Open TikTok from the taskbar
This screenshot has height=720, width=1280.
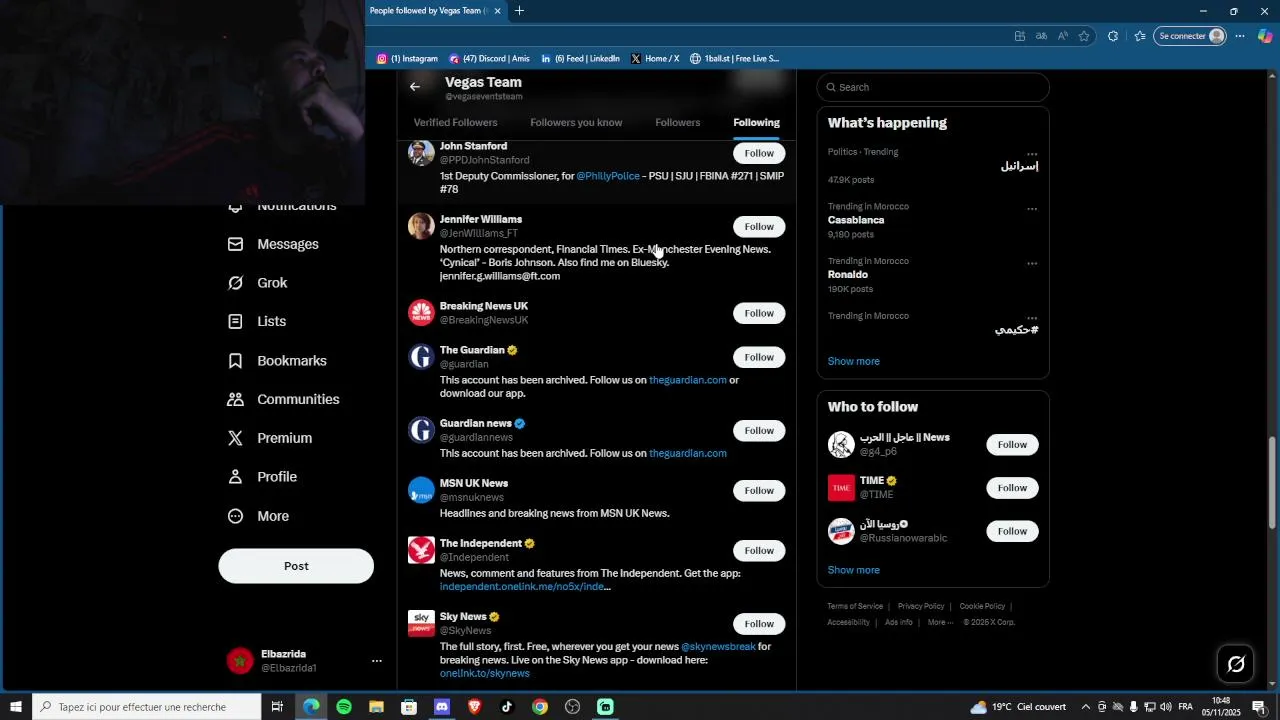(507, 707)
